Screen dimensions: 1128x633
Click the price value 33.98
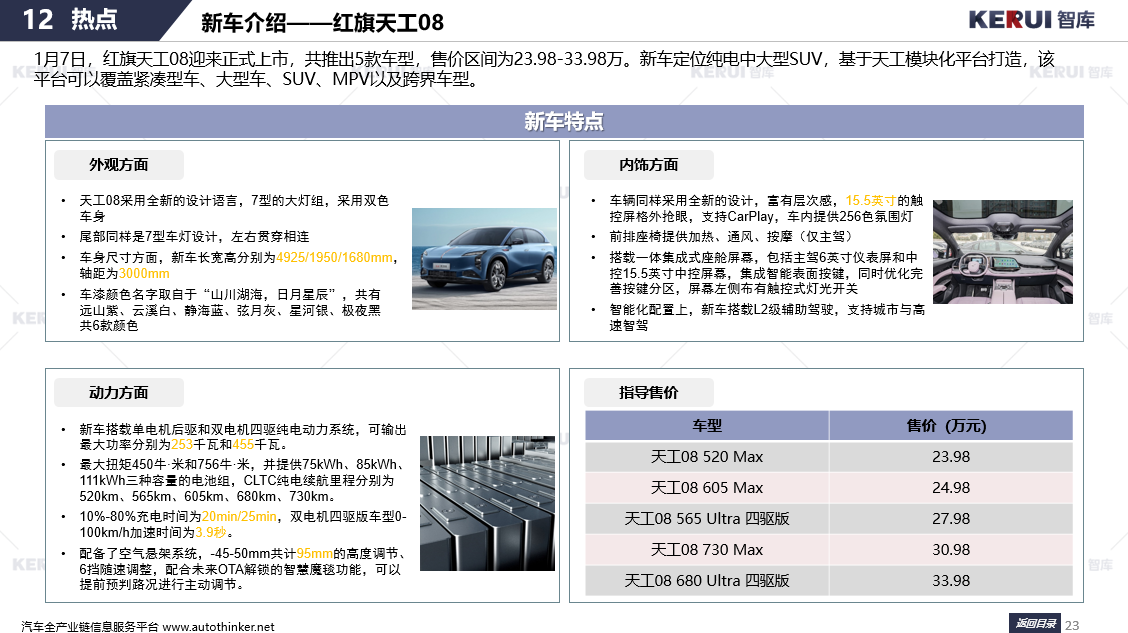951,580
